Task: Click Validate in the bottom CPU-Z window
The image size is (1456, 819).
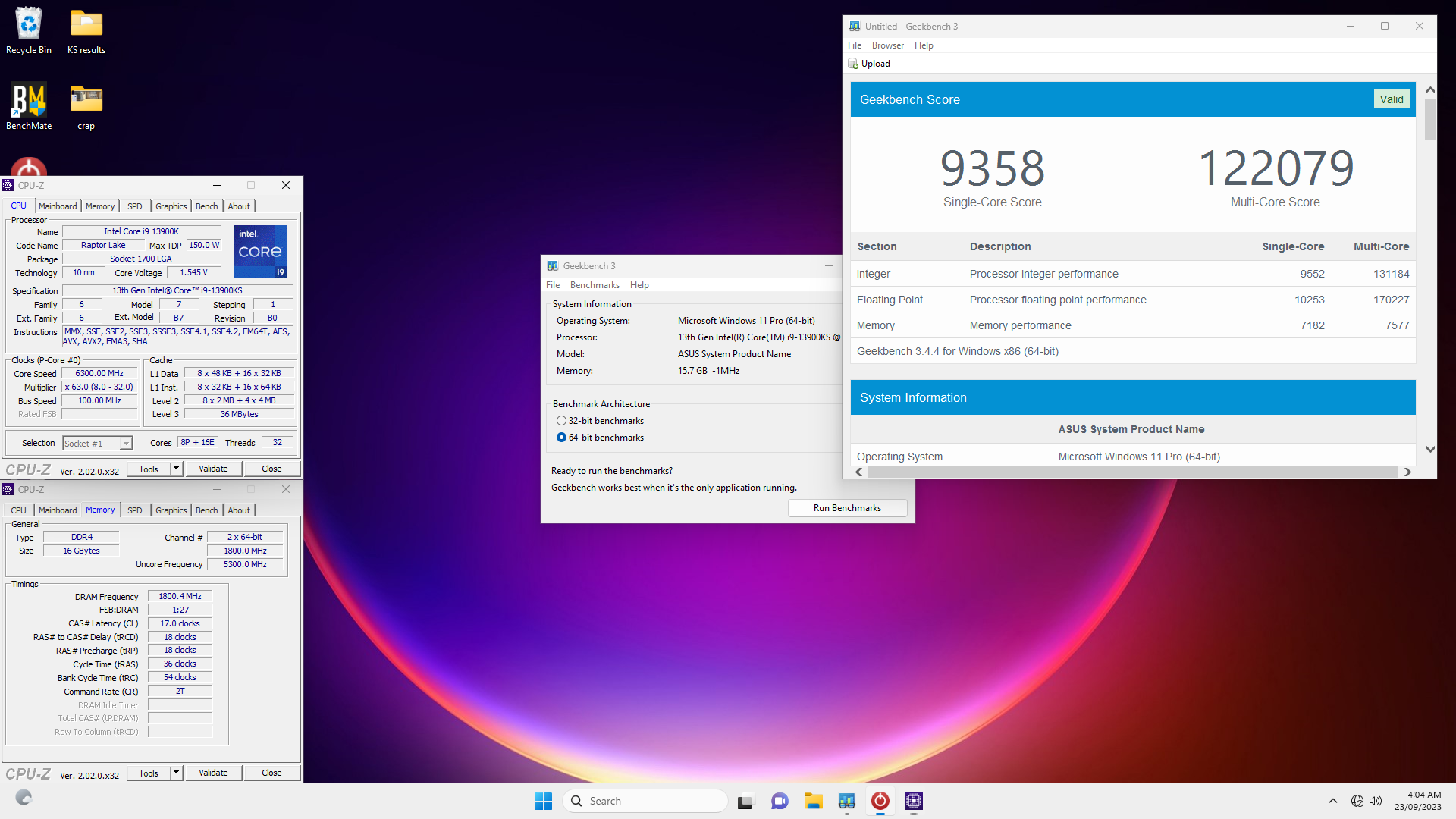Action: pos(213,773)
